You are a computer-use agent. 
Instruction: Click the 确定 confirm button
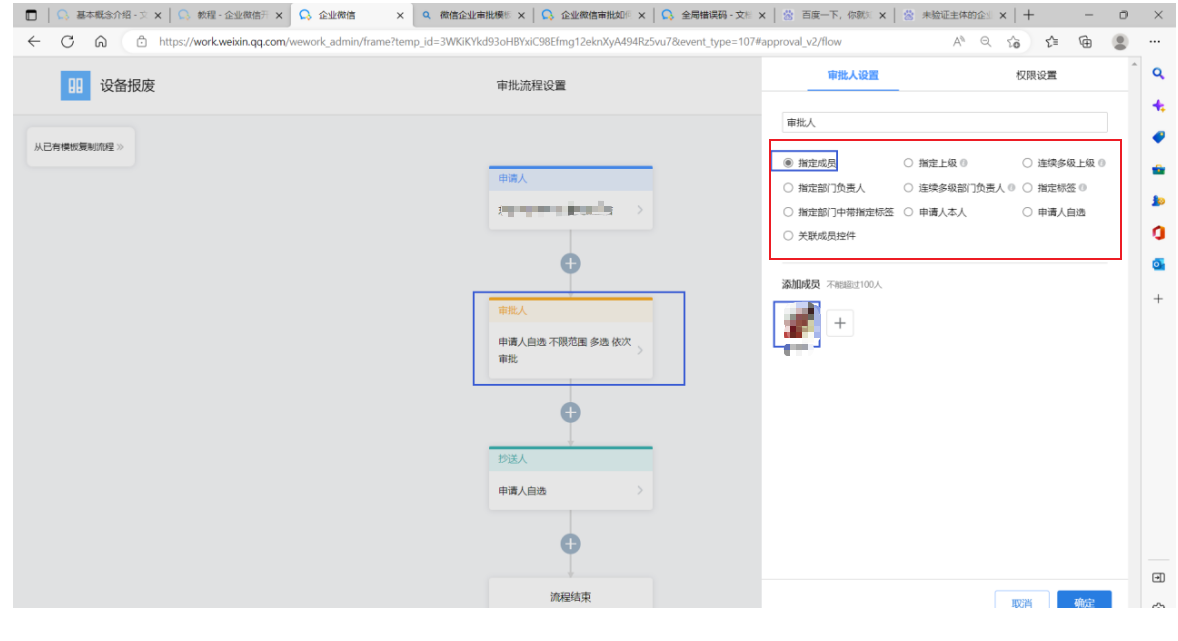tap(1084, 600)
